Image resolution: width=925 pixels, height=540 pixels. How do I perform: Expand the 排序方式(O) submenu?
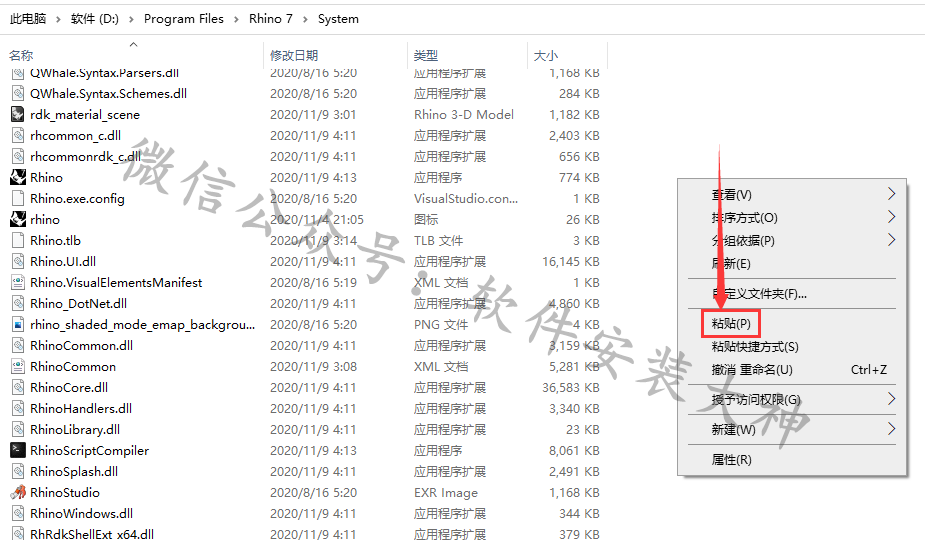[x=891, y=217]
